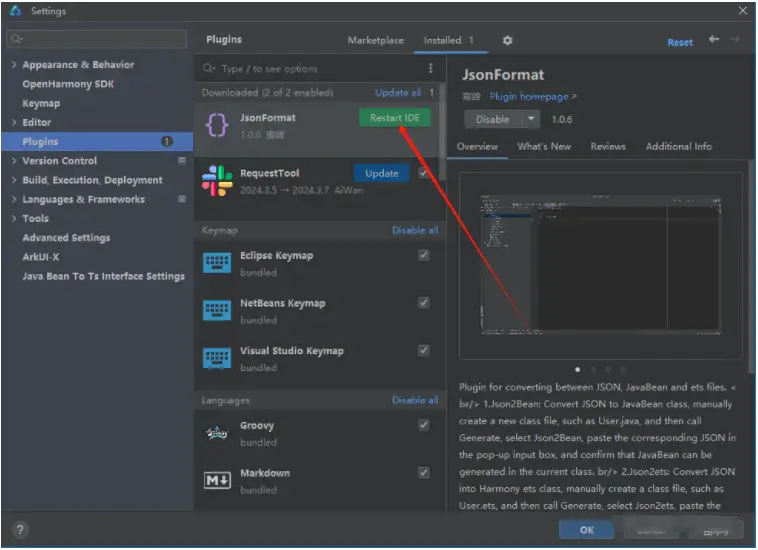
Task: Expand Build, Execution, Deployment node
Action: pos(14,180)
